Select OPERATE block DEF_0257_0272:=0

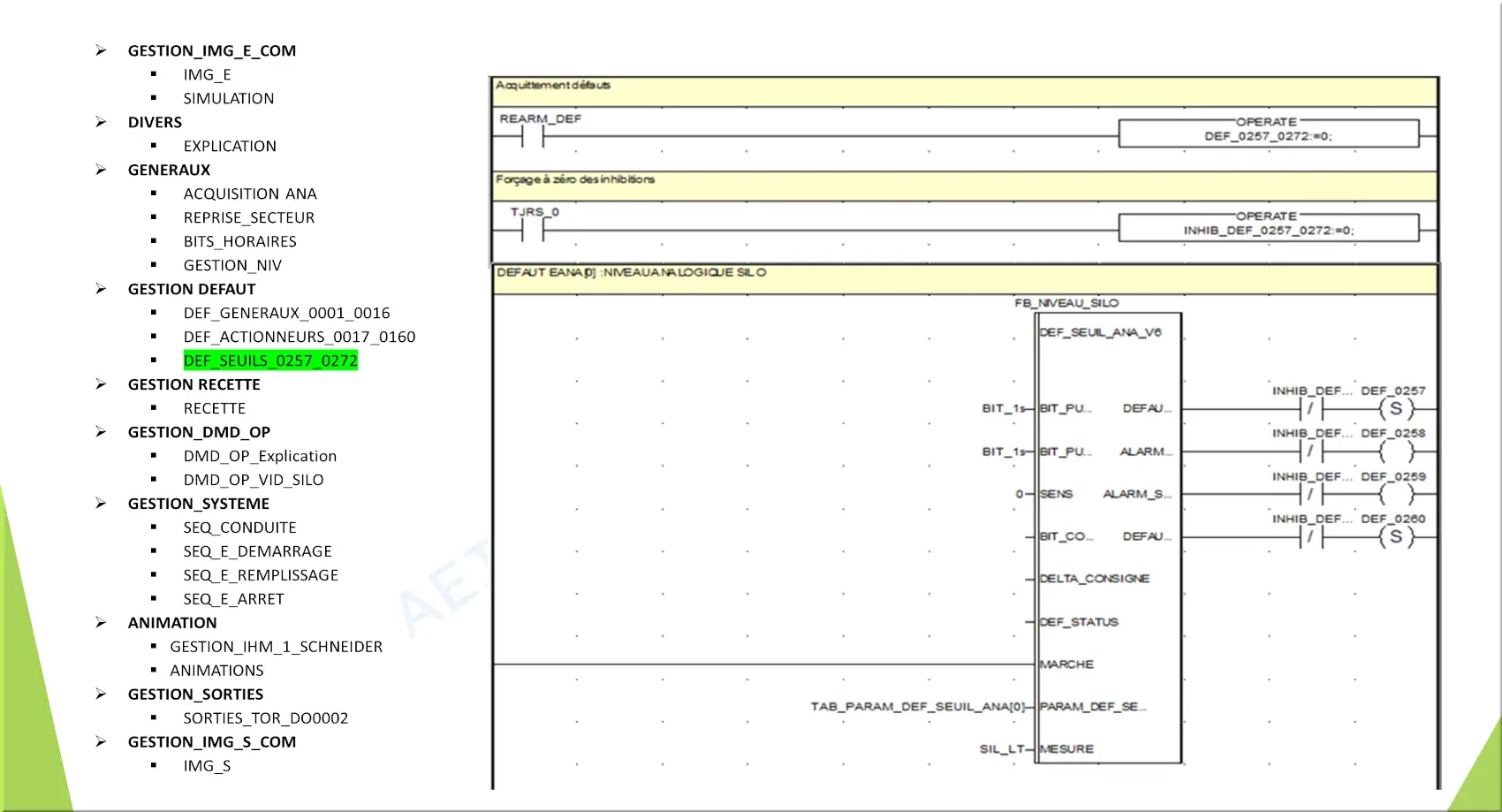tap(1269, 133)
